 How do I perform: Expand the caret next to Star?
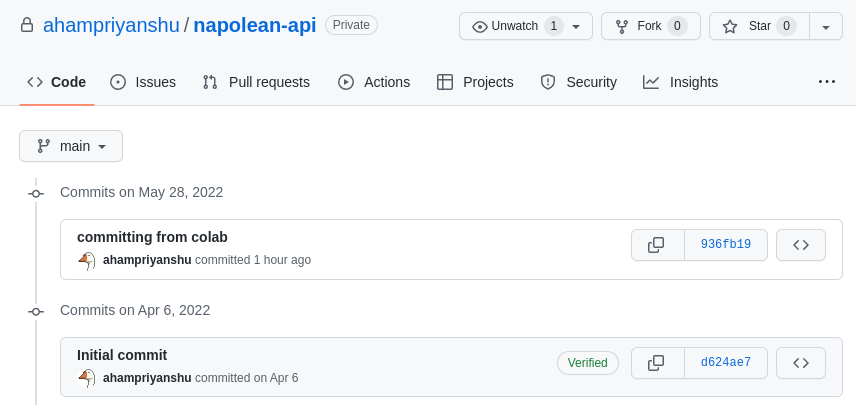click(x=825, y=26)
